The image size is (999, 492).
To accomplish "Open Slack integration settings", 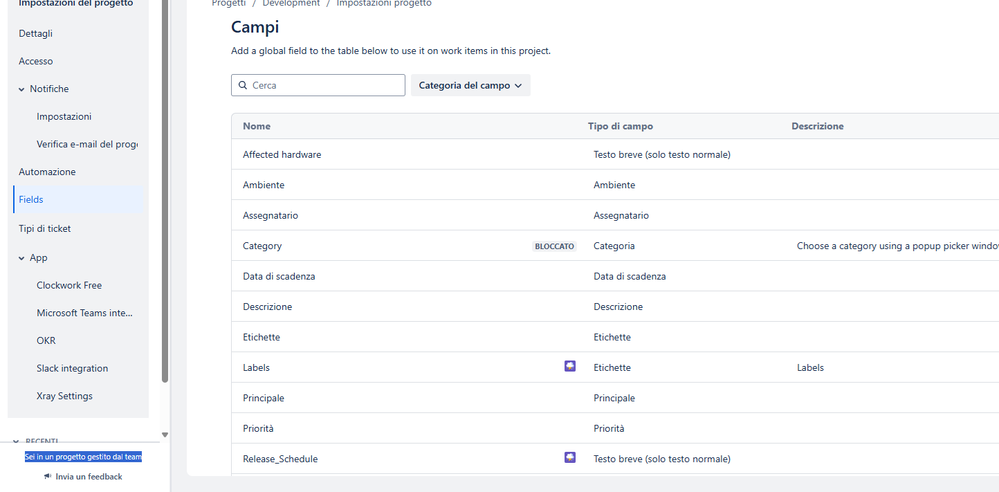I will pos(72,369).
